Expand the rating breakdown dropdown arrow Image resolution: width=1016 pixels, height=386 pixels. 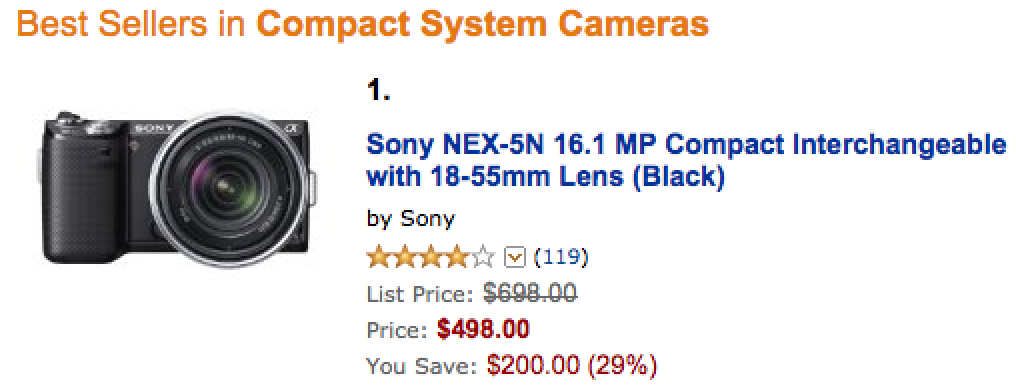(x=513, y=258)
